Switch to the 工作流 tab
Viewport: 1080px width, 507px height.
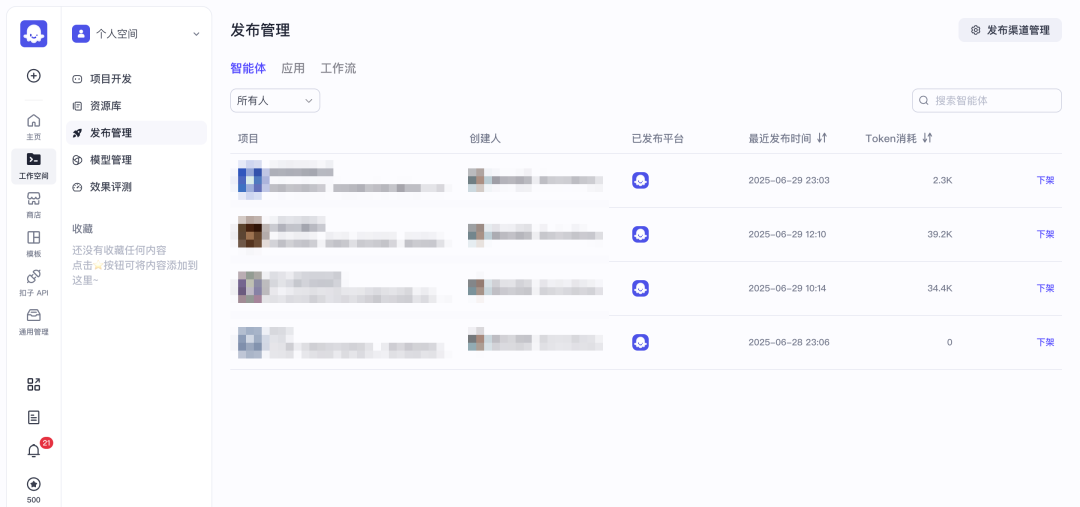338,68
